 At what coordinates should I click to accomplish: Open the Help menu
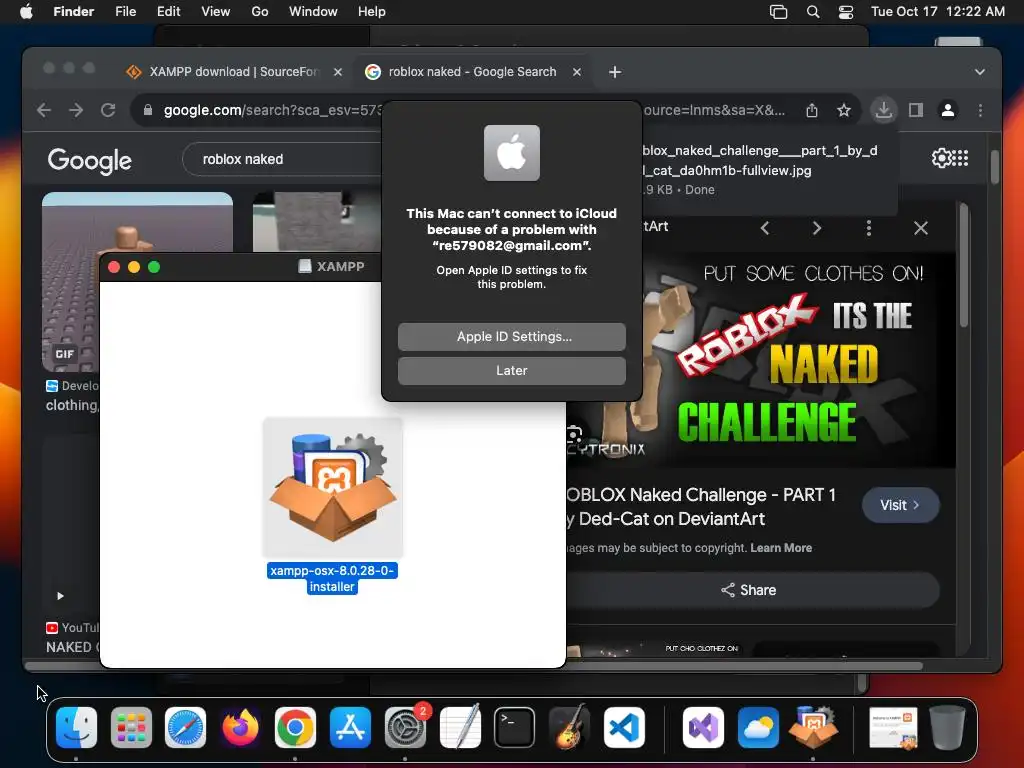[x=372, y=11]
